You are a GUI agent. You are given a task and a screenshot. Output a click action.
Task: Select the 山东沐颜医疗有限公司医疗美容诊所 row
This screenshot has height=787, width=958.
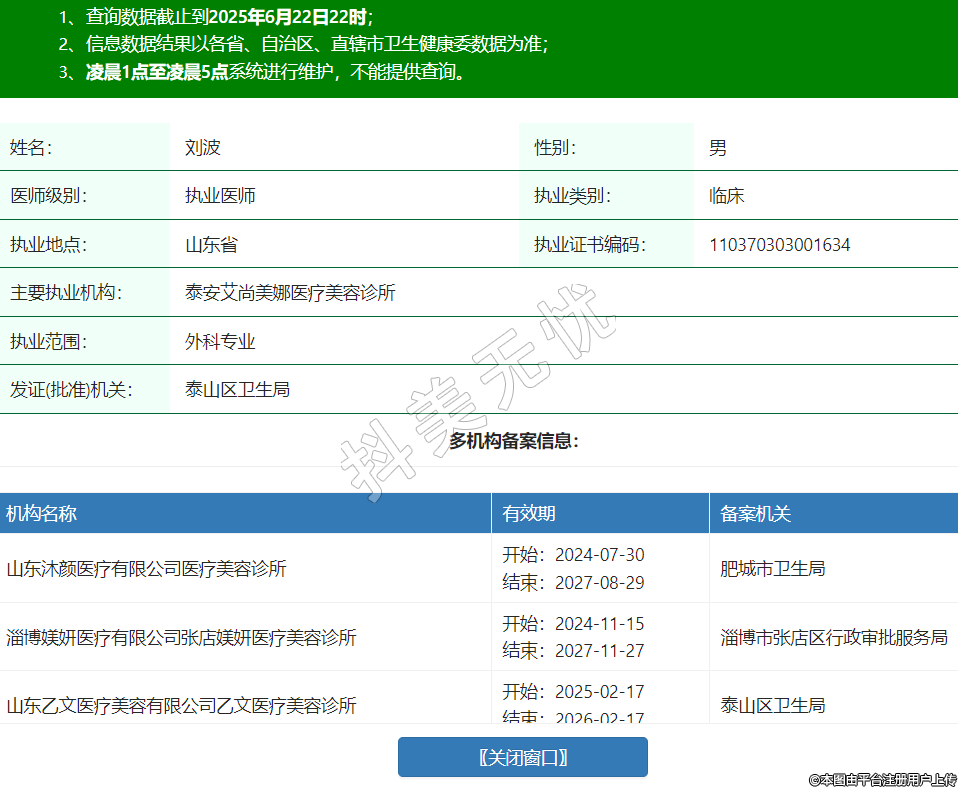147,569
